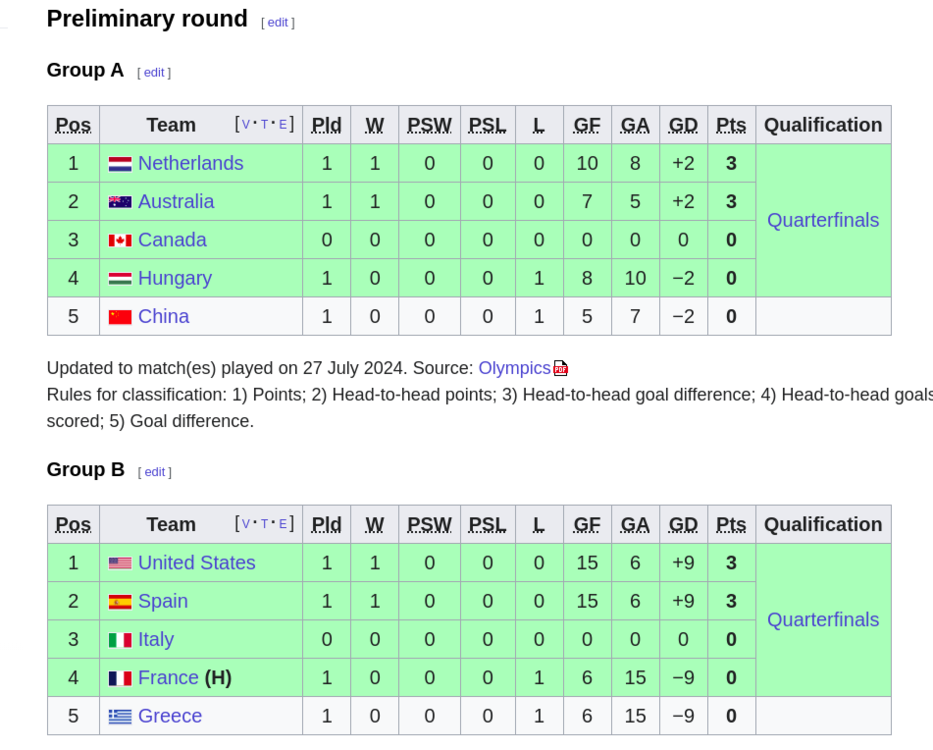The height and width of the screenshot is (750, 933).
Task: Open the Olympics source link
Action: 514,368
